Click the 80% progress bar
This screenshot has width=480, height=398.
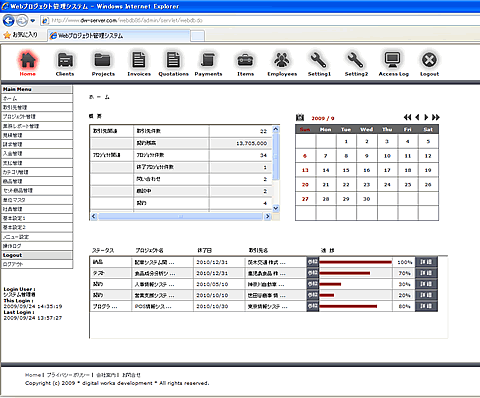(x=348, y=306)
